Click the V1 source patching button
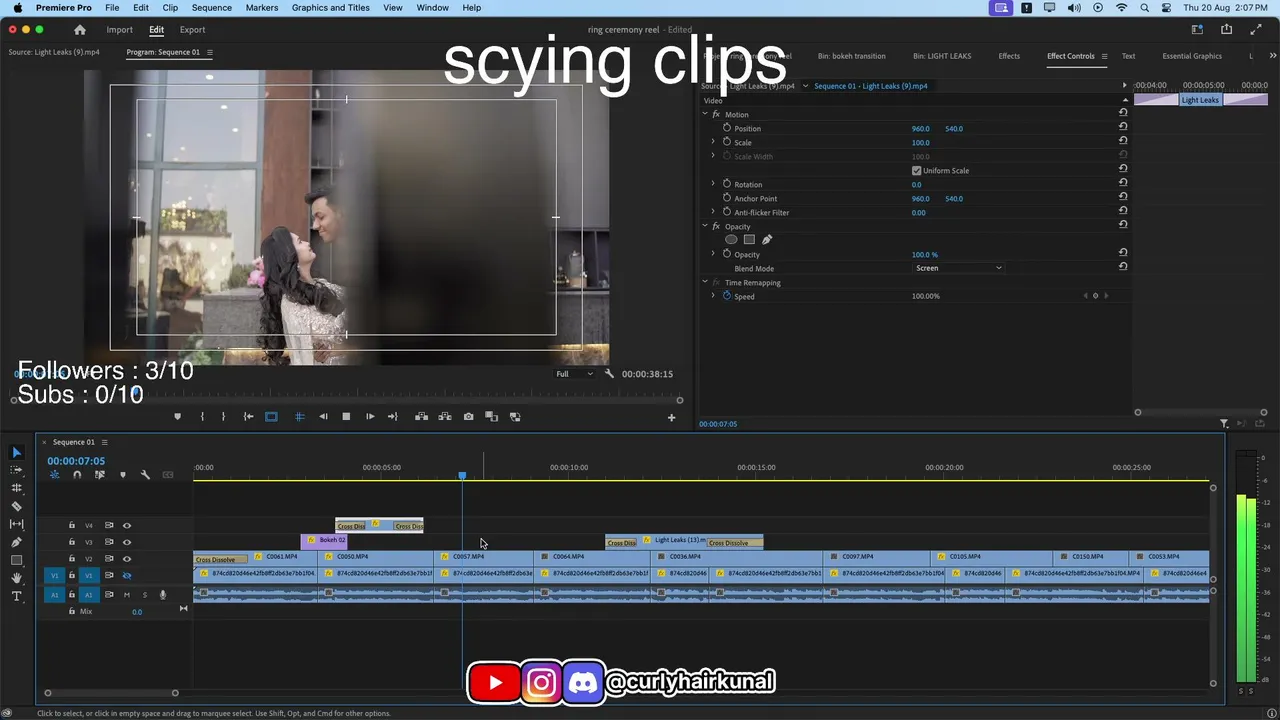 [x=55, y=576]
